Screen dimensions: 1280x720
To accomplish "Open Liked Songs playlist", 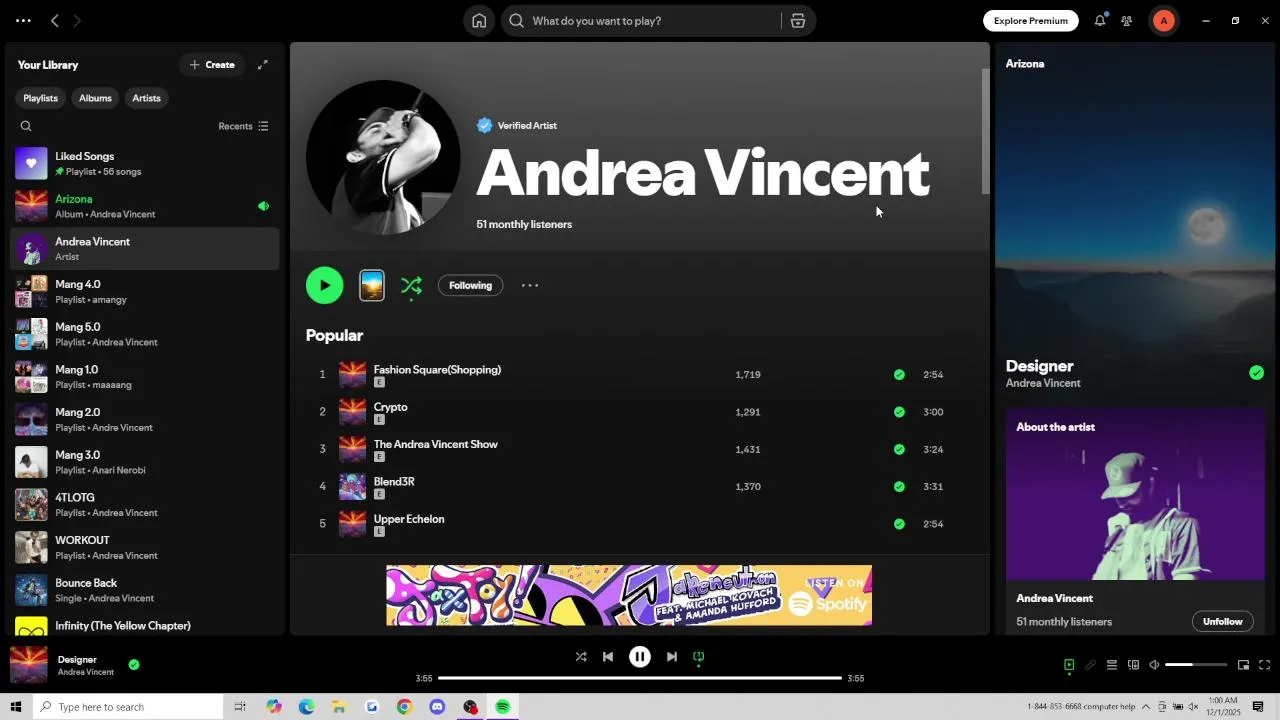I will [144, 163].
